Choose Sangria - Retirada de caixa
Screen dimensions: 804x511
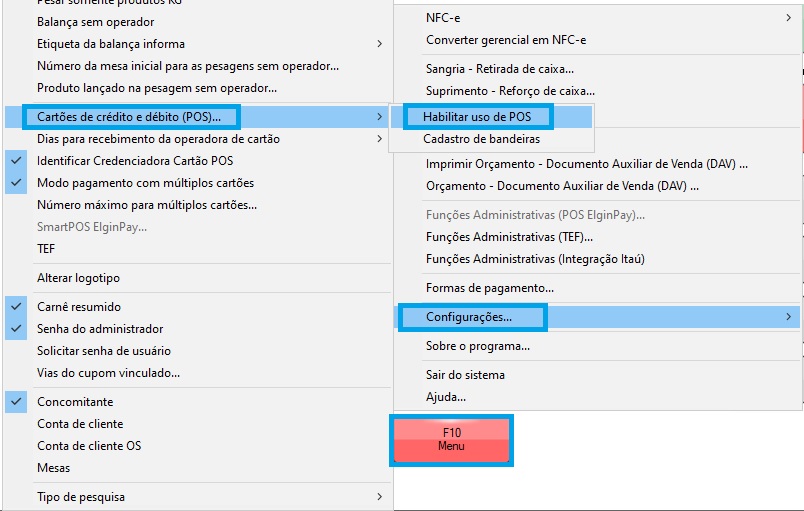[x=499, y=69]
